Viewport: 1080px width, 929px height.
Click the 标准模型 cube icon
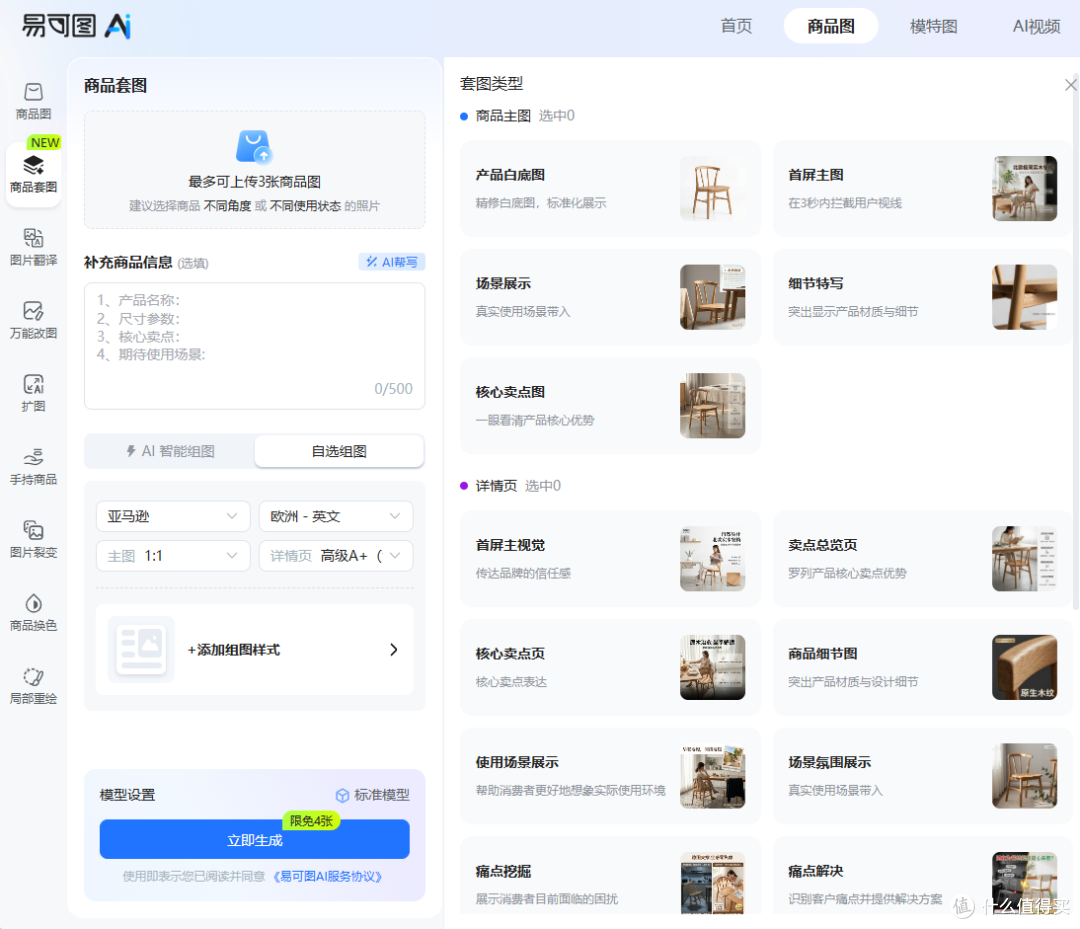342,795
